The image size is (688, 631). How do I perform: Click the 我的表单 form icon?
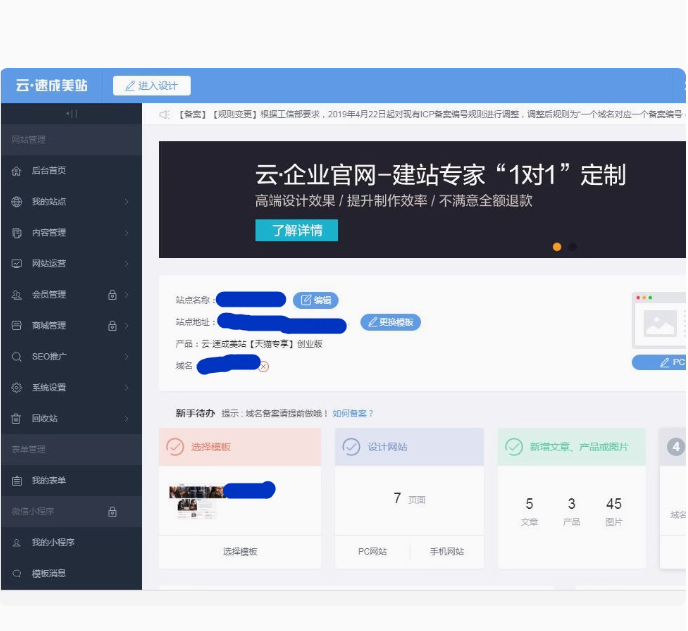17,481
